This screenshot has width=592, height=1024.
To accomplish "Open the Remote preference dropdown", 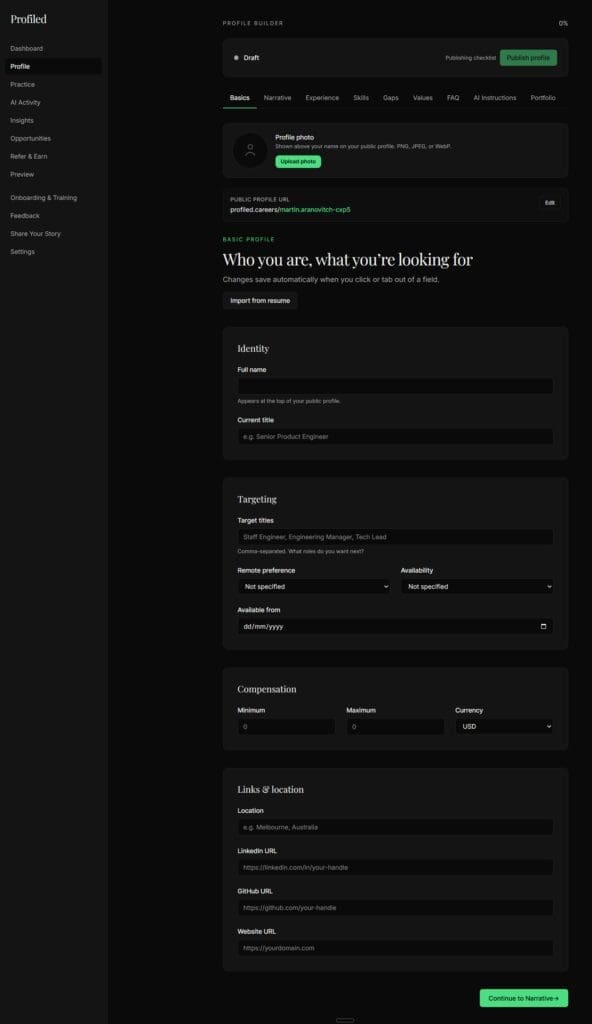I will pos(314,586).
